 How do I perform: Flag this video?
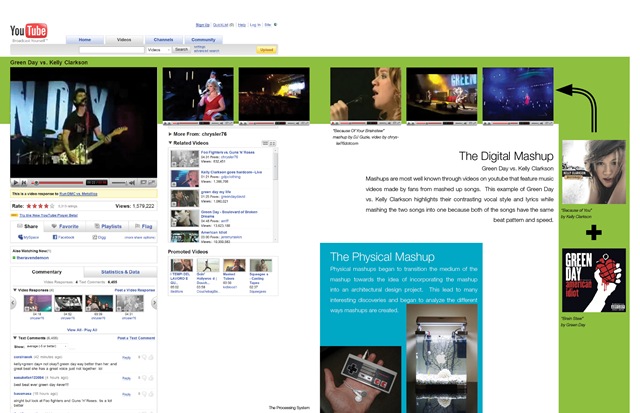coord(143,226)
